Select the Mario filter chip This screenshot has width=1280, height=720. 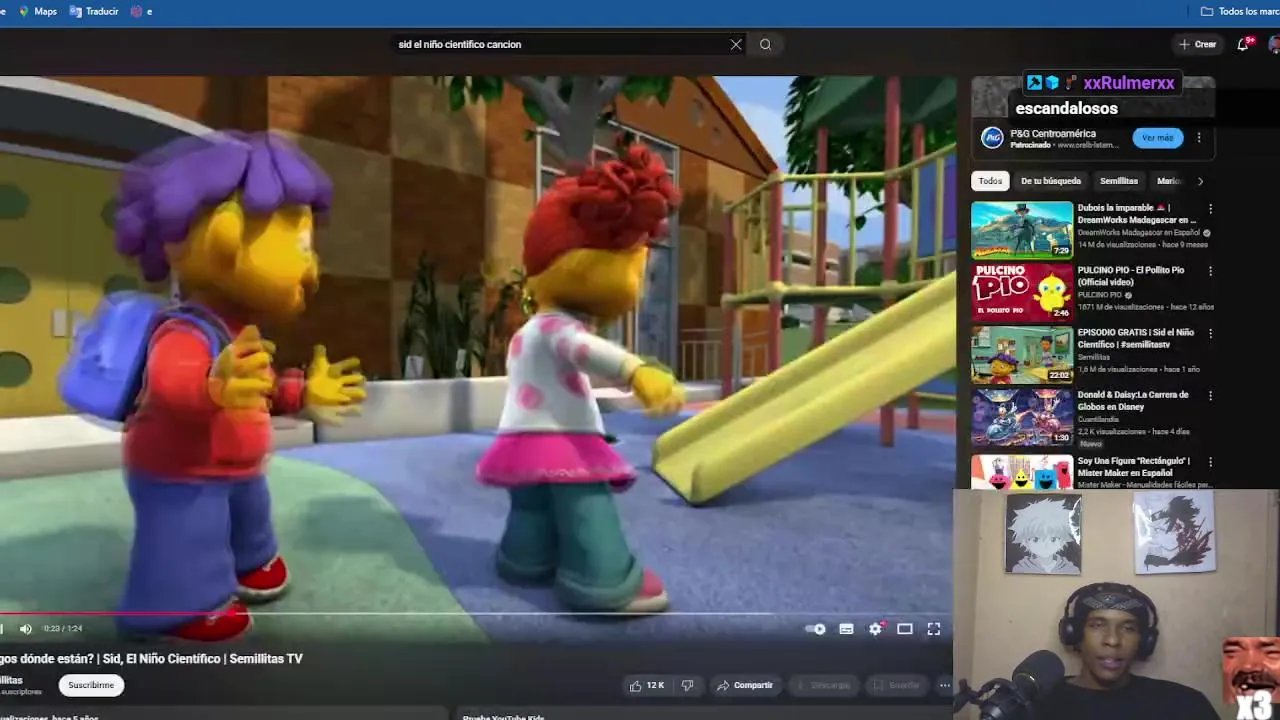point(1168,181)
